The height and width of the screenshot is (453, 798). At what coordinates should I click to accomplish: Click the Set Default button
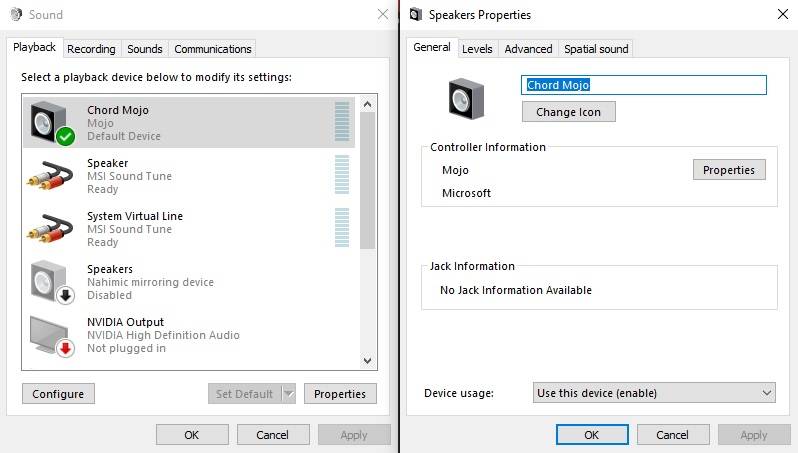click(x=244, y=394)
